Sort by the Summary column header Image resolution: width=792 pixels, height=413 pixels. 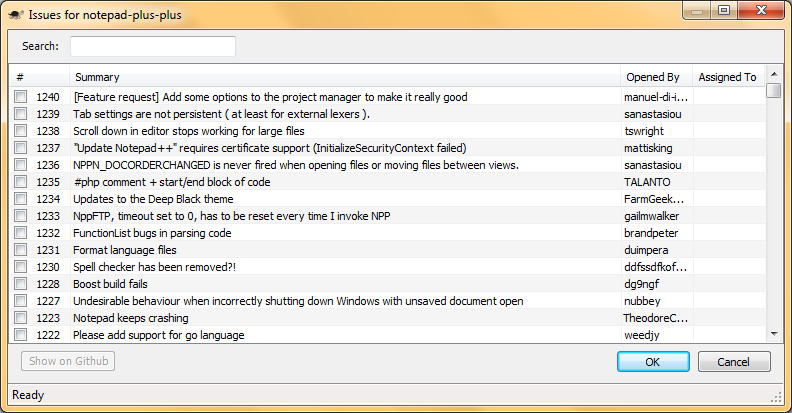(x=344, y=77)
